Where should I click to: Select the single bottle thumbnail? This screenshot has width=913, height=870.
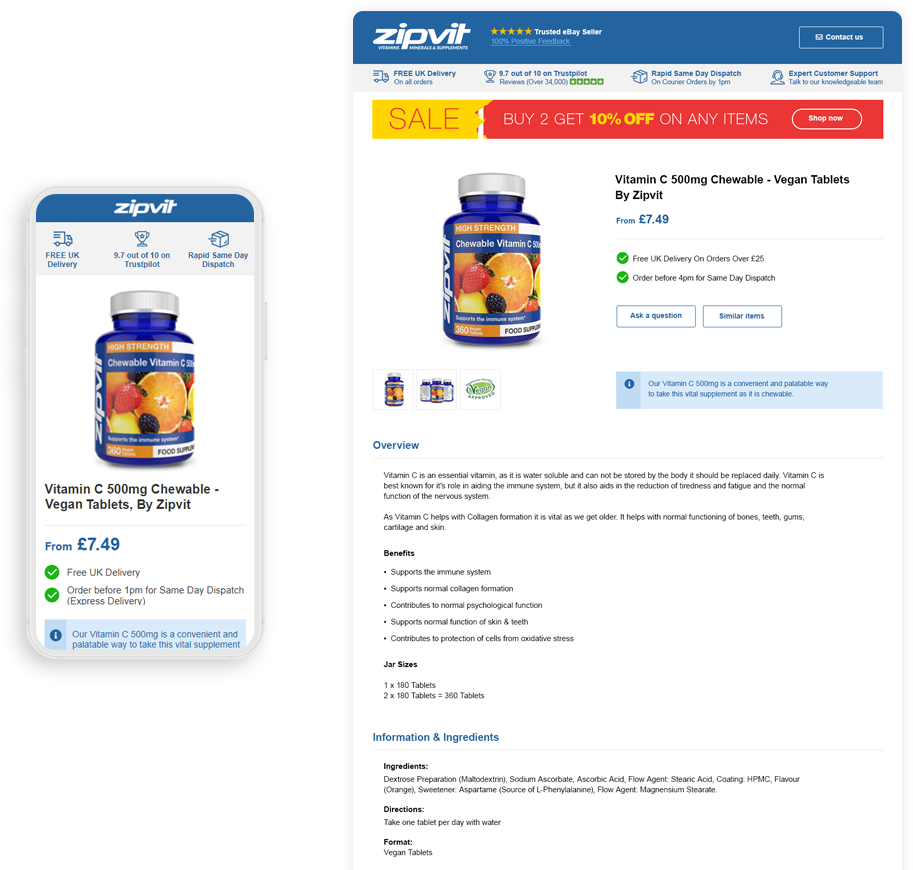click(x=394, y=390)
